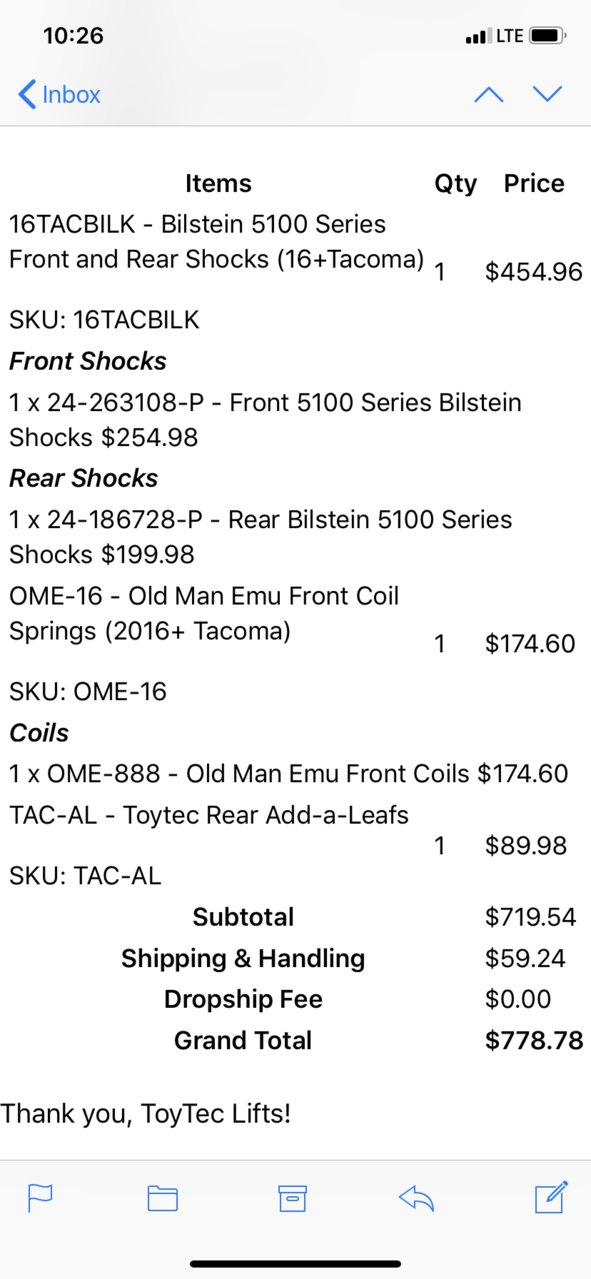This screenshot has width=591, height=1279.
Task: Tap the Front Shocks heading
Action: [88, 361]
